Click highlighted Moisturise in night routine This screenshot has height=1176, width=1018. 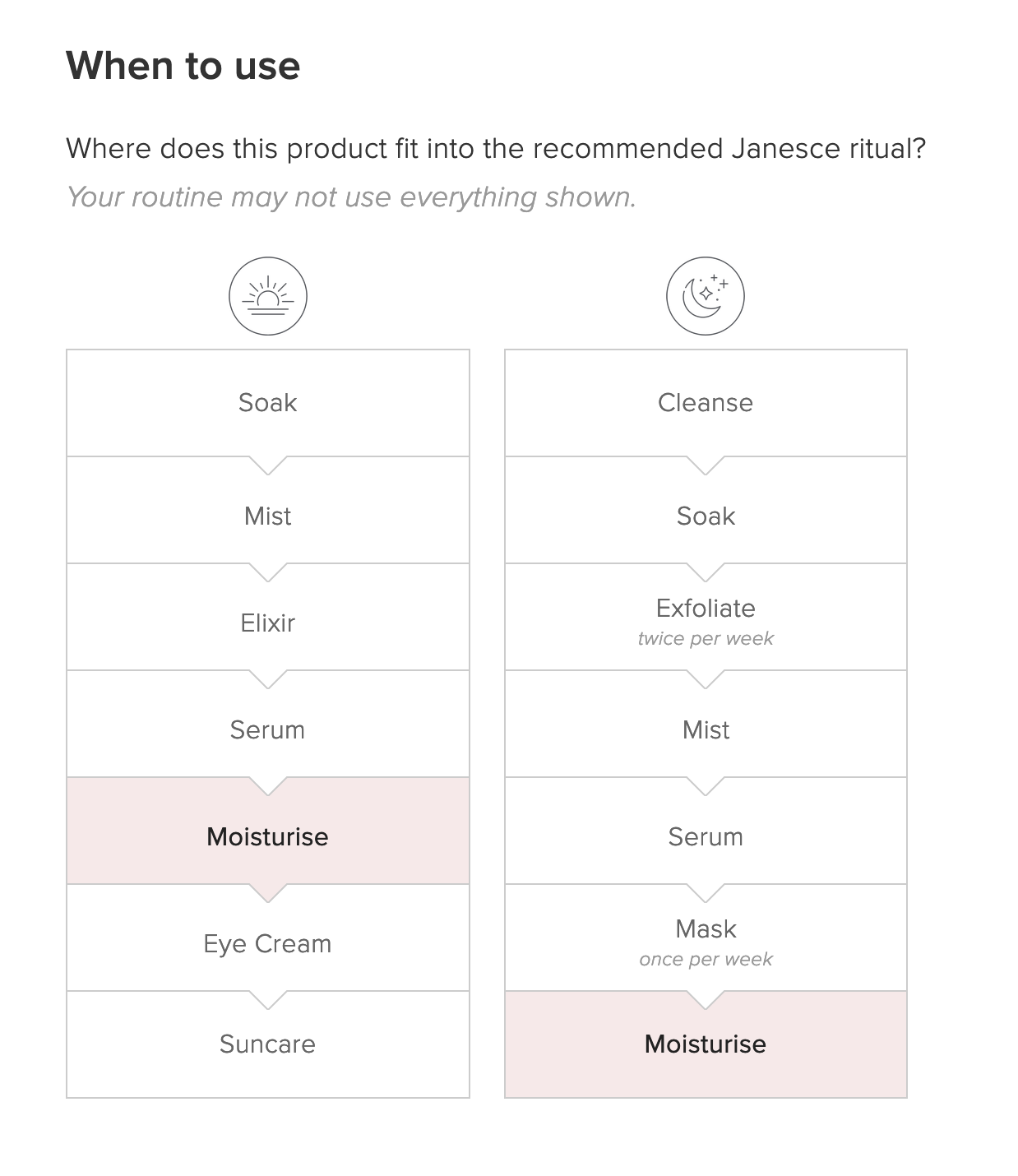pyautogui.click(x=705, y=1044)
